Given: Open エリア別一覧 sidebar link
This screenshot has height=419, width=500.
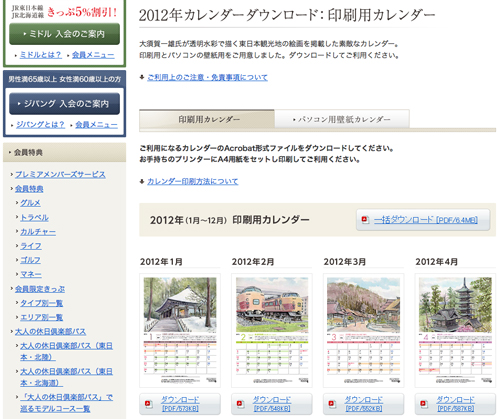Looking at the screenshot, I should (x=41, y=317).
